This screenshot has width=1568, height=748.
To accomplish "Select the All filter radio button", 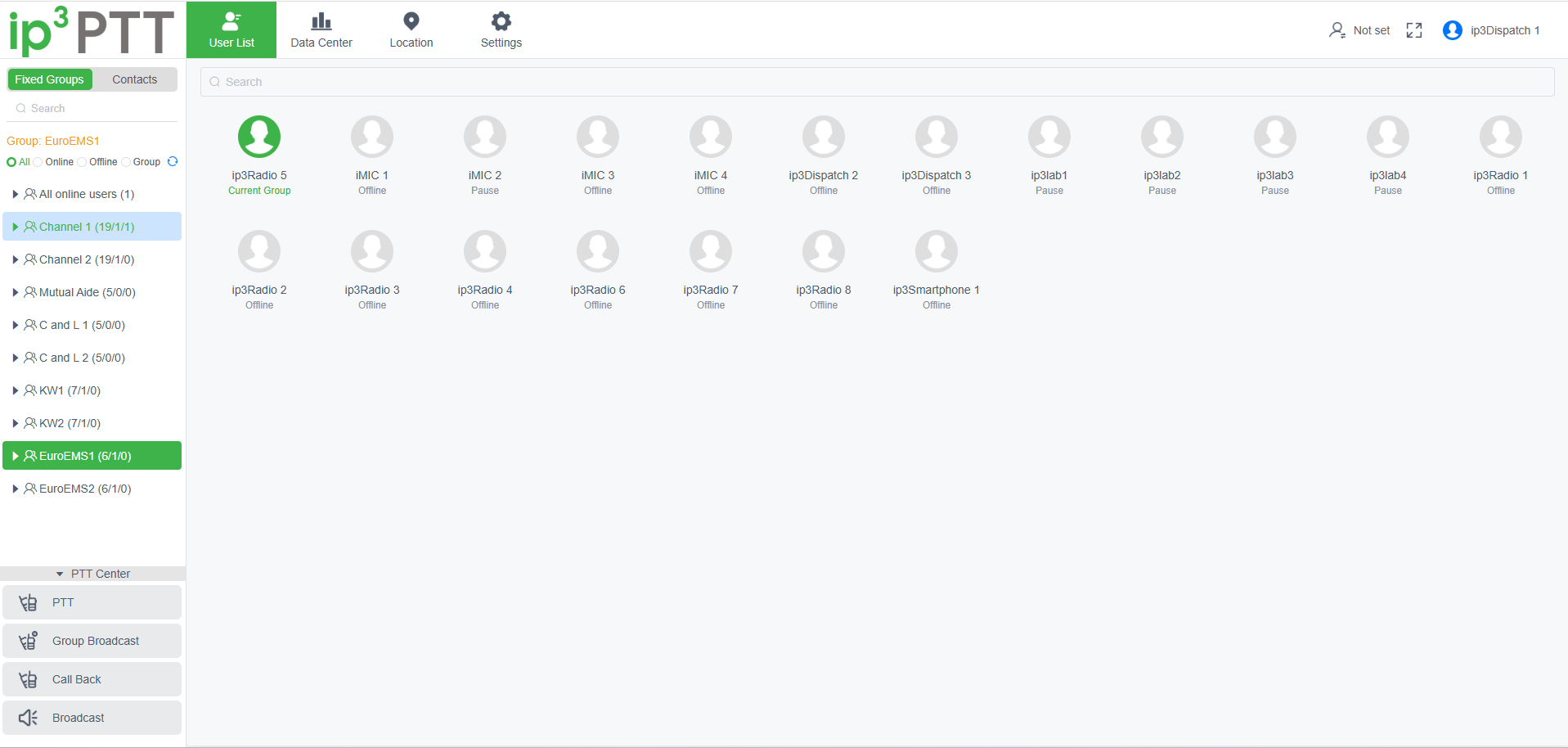I will pyautogui.click(x=11, y=162).
